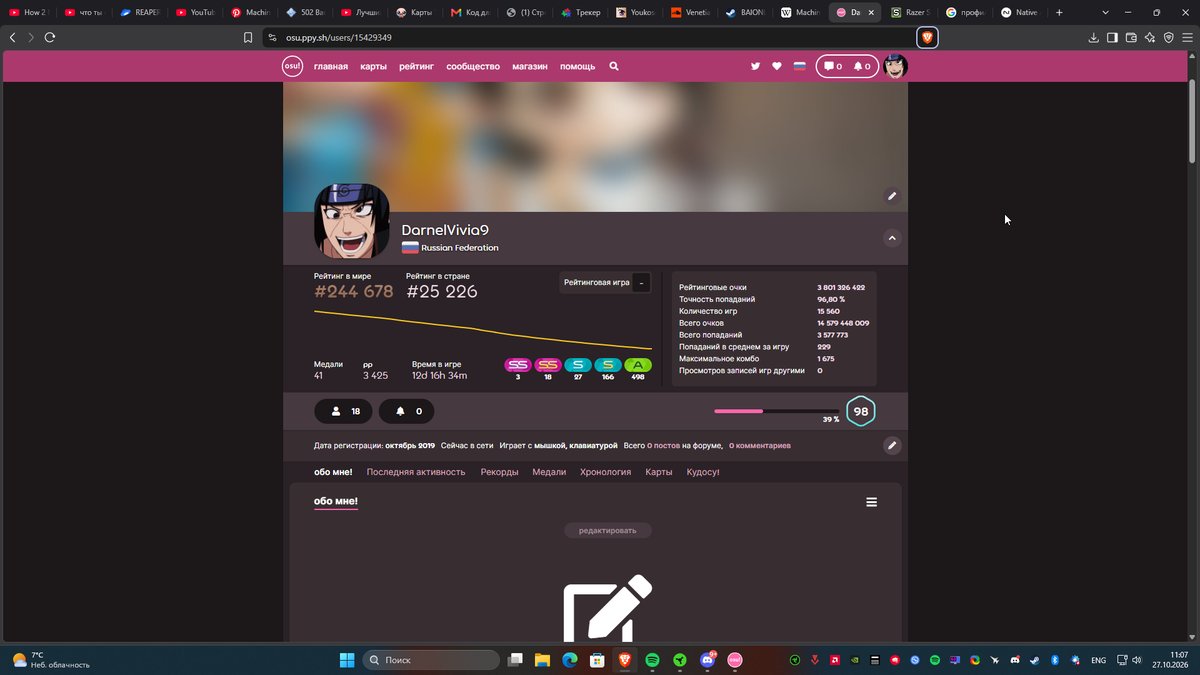1200x675 pixels.
Task: Click the osu! logo in the pink header
Action: 292,66
